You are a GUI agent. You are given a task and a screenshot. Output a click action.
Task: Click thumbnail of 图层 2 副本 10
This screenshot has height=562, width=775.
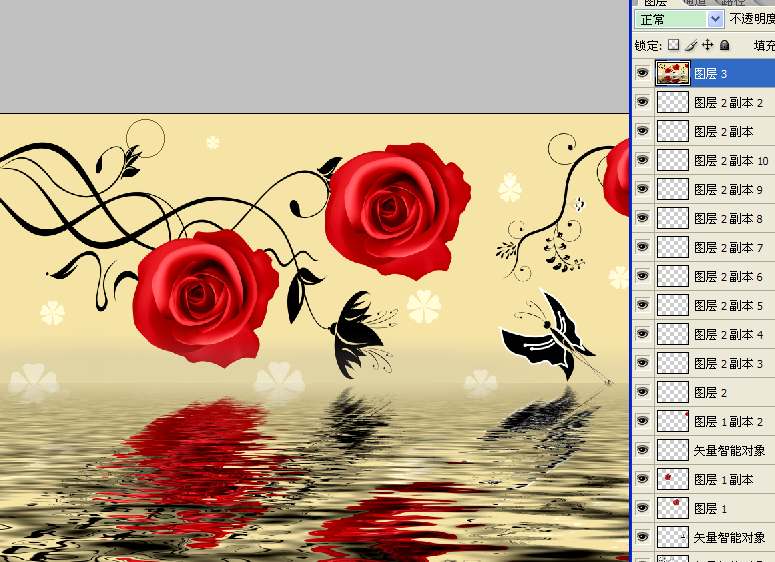click(673, 160)
